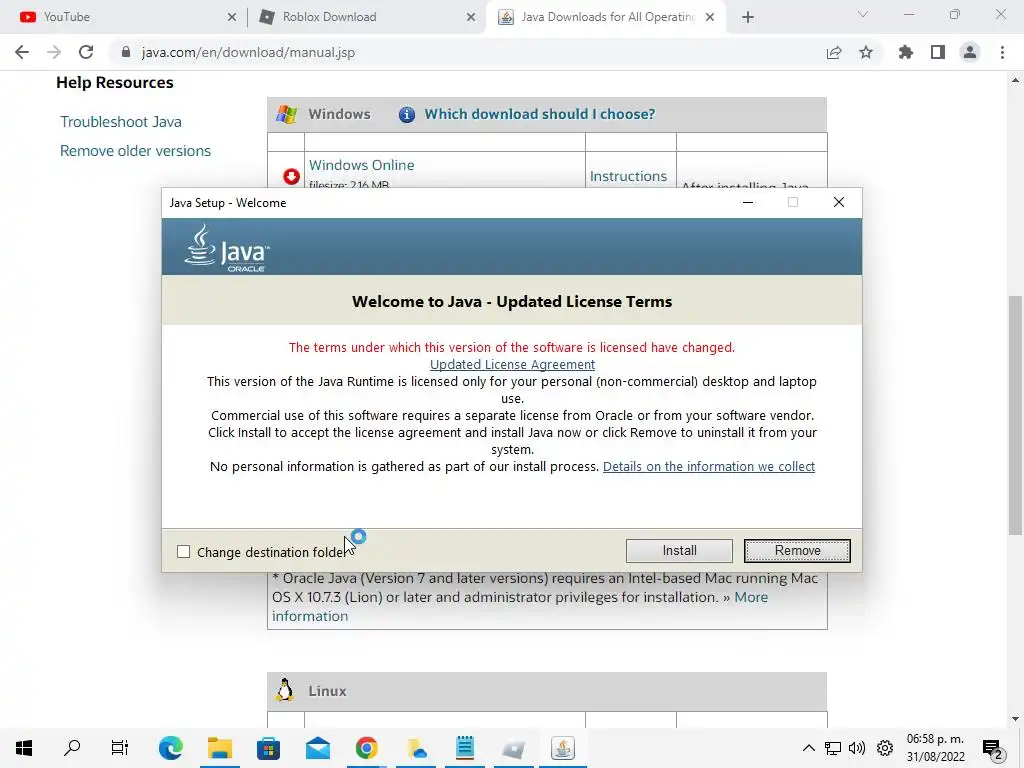The image size is (1024, 768).
Task: Bookmark this page with the star icon
Action: click(x=866, y=52)
